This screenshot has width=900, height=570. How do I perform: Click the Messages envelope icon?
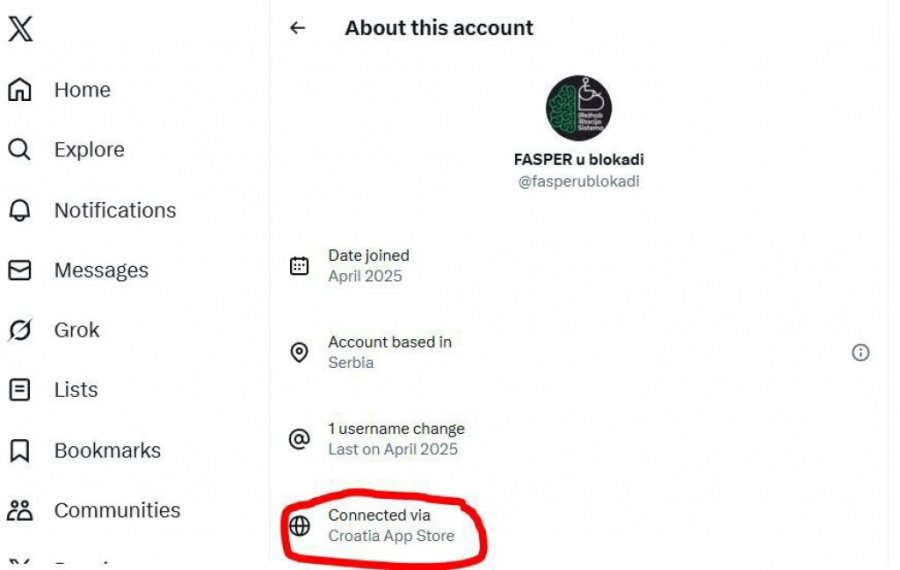click(20, 270)
